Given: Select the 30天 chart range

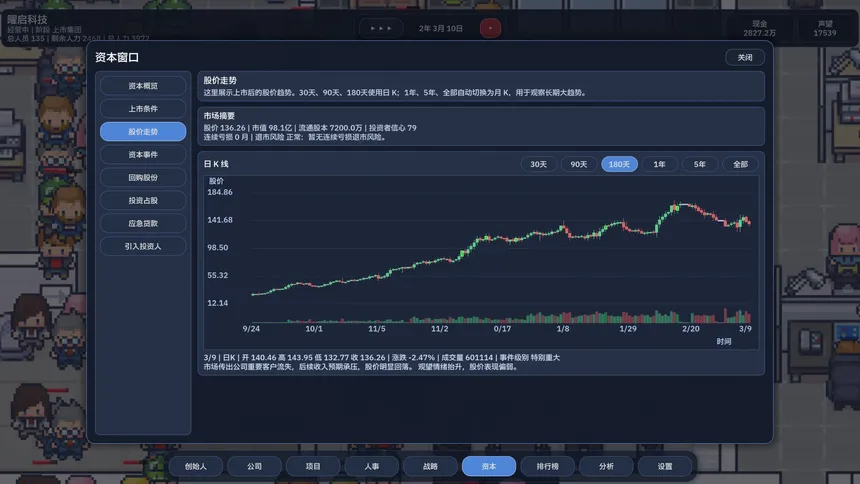Looking at the screenshot, I should click(x=538, y=164).
